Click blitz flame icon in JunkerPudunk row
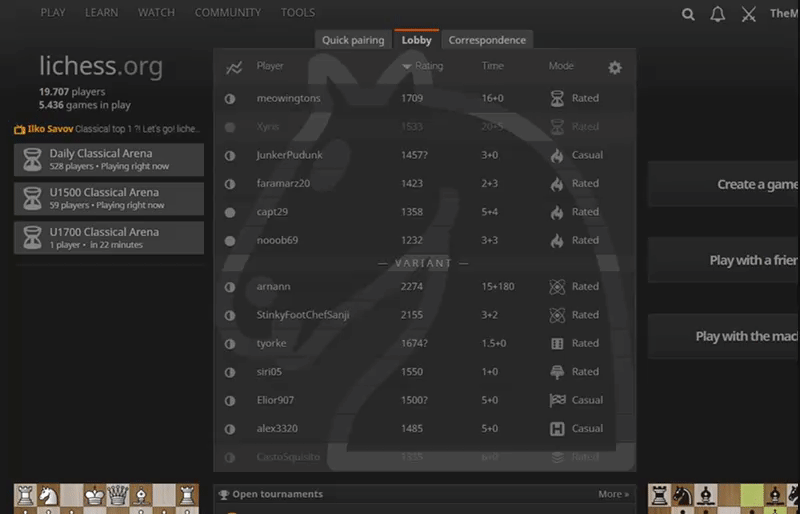 557,155
